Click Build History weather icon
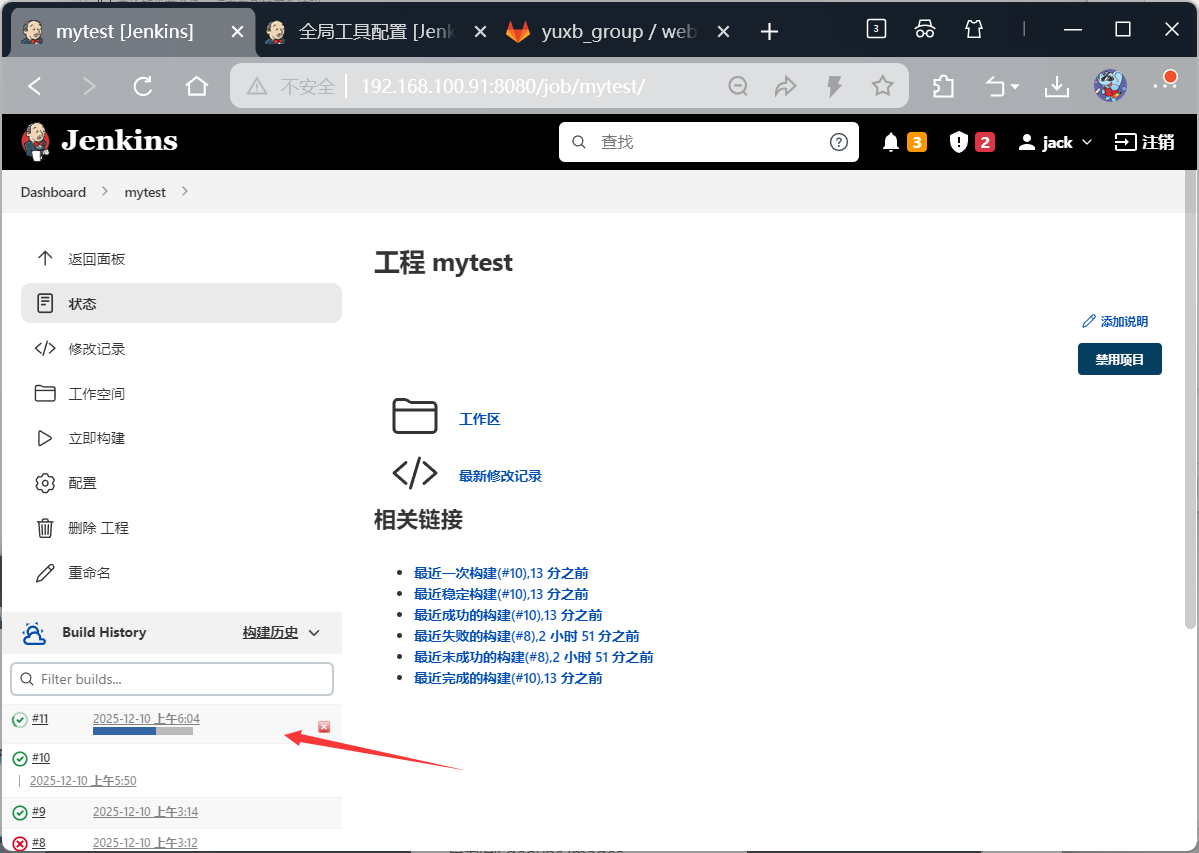1199x853 pixels. click(34, 633)
